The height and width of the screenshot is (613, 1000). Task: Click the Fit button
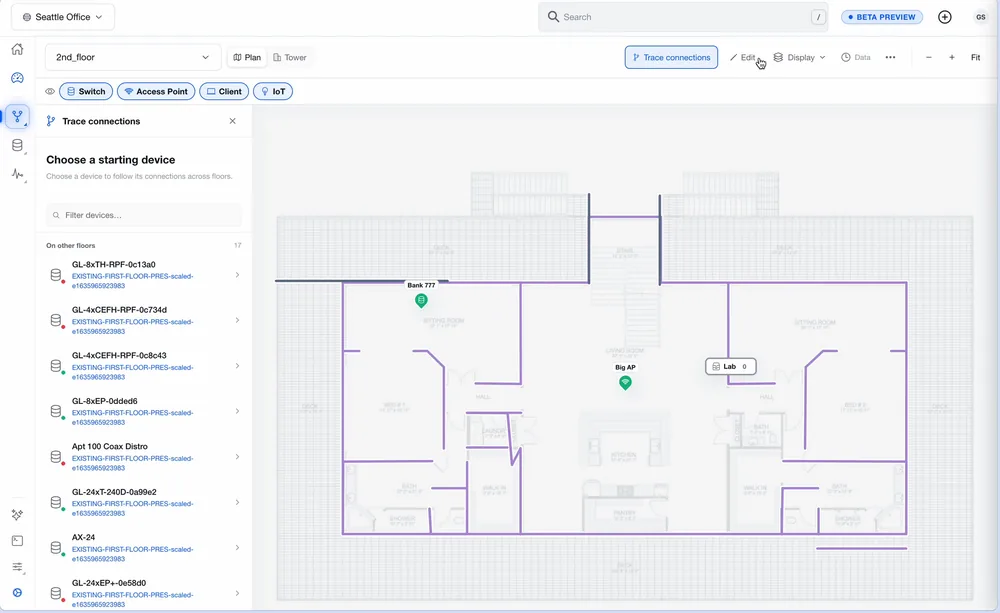pyautogui.click(x=975, y=57)
